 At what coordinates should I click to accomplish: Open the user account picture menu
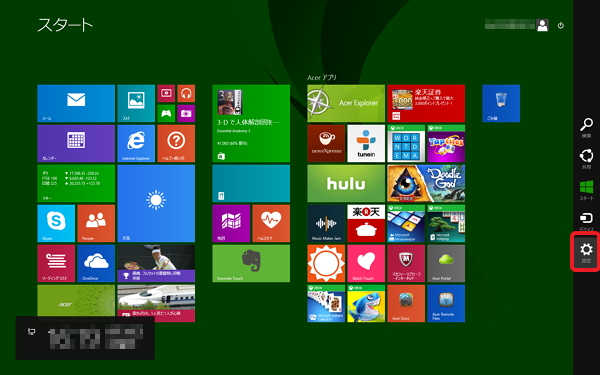[x=542, y=25]
